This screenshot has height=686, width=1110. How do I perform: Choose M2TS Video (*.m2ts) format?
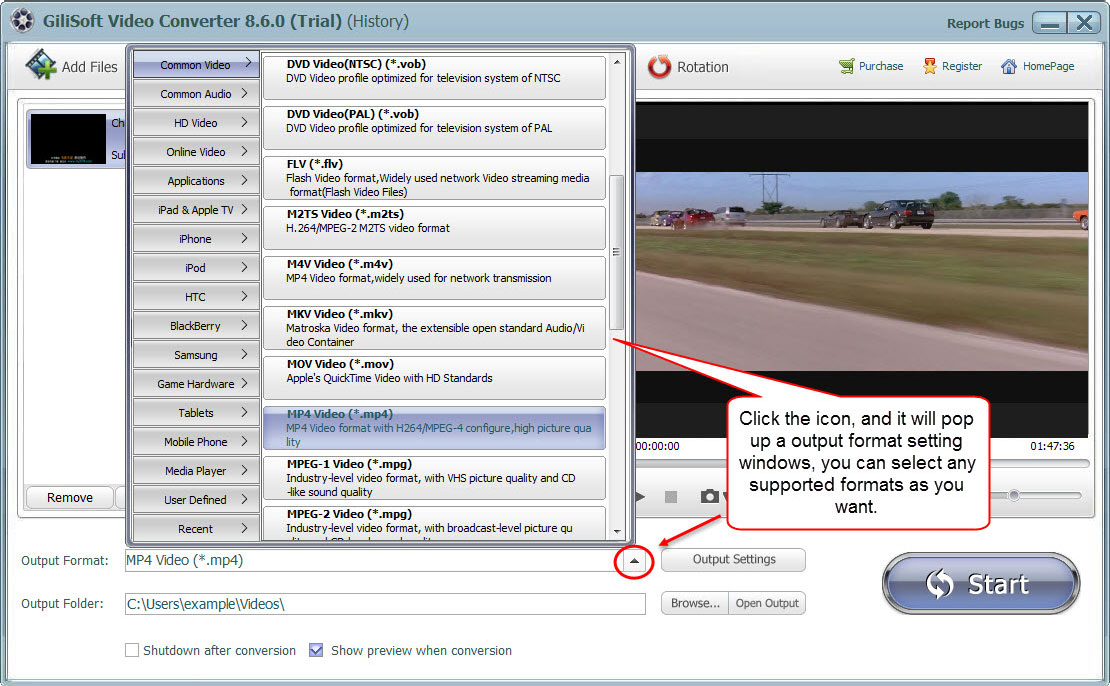pyautogui.click(x=435, y=228)
